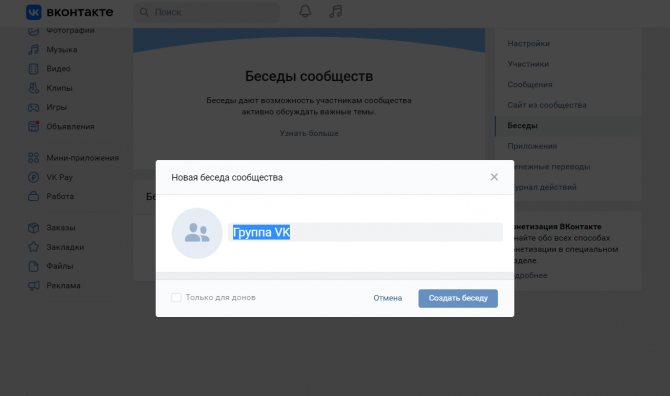The image size is (670, 396).
Task: Click the Видео sidebar icon
Action: [33, 69]
